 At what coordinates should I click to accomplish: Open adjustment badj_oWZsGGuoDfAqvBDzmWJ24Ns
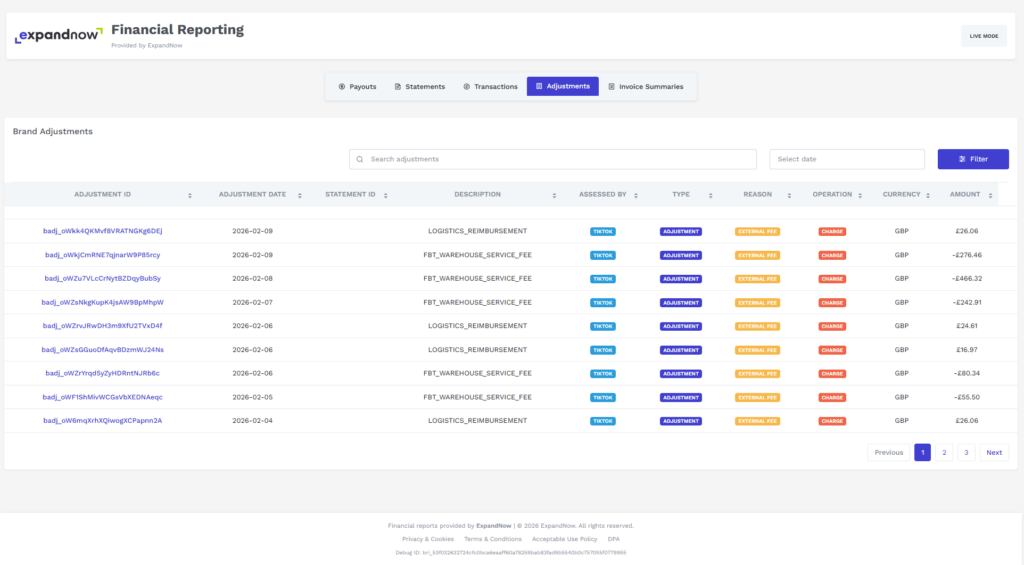click(x=103, y=350)
